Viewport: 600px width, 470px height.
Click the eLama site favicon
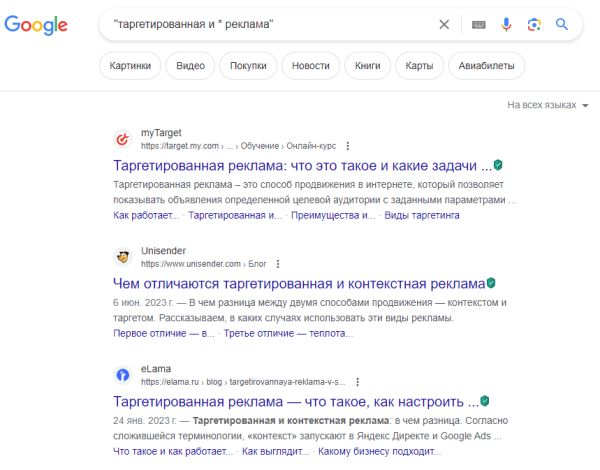coord(123,374)
